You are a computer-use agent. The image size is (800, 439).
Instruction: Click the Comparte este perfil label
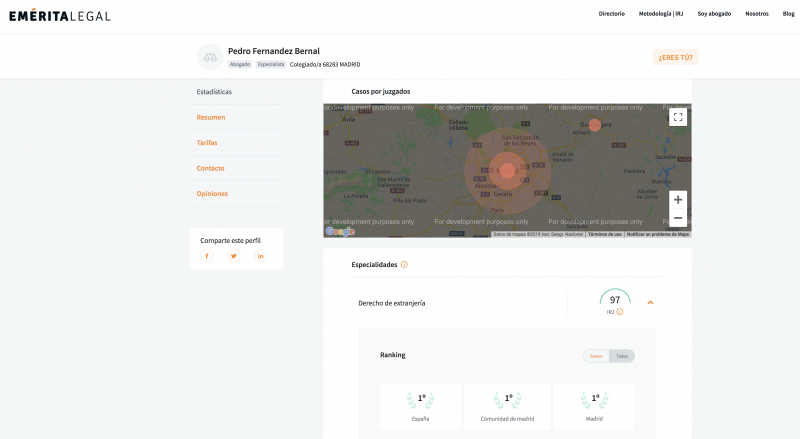[230, 240]
